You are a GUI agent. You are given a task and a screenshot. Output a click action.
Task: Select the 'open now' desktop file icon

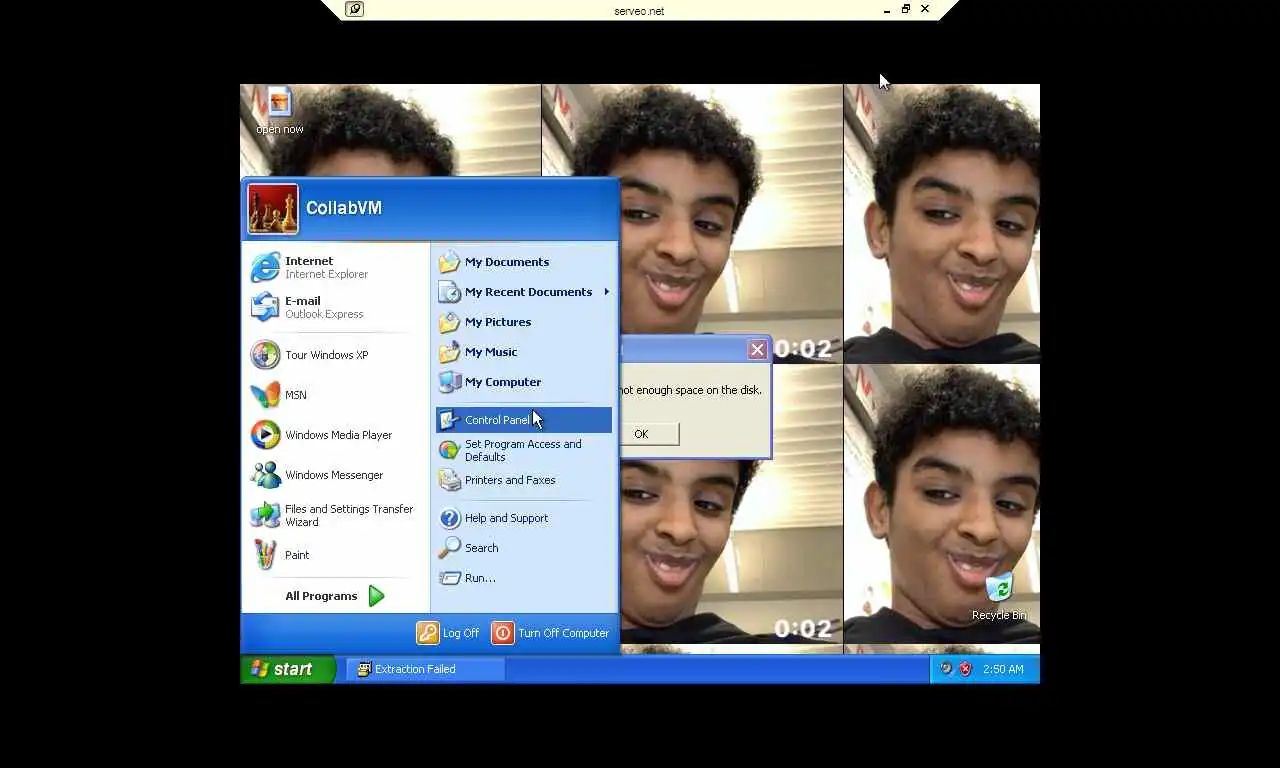tap(279, 102)
